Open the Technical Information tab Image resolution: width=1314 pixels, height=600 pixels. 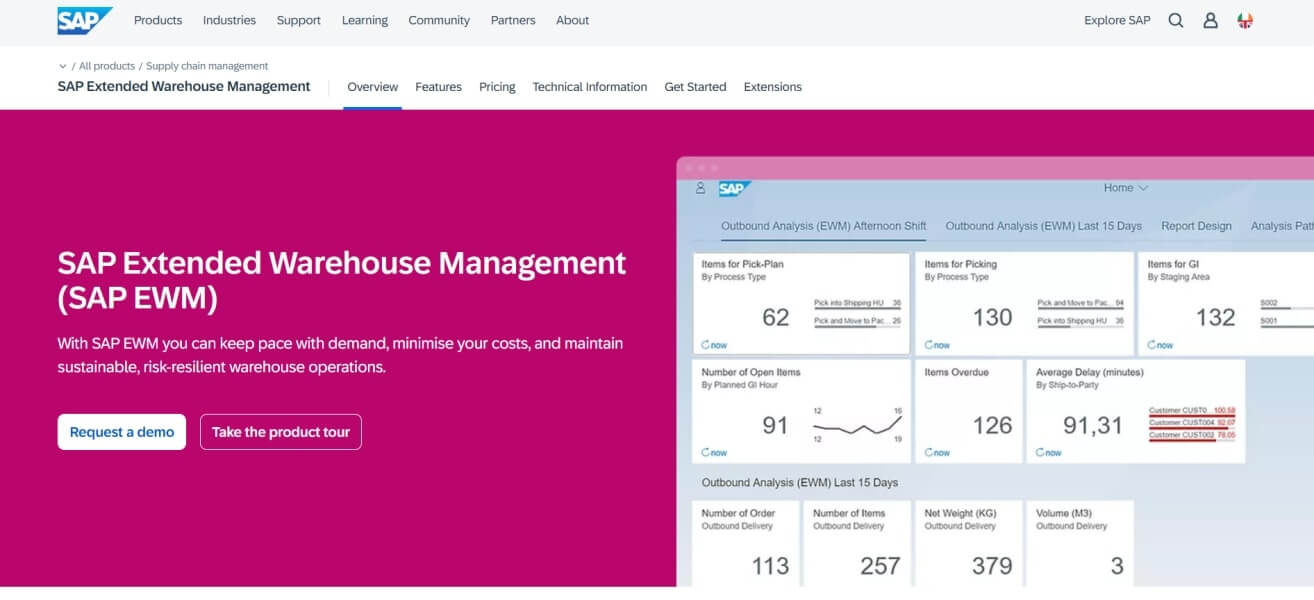pos(590,87)
